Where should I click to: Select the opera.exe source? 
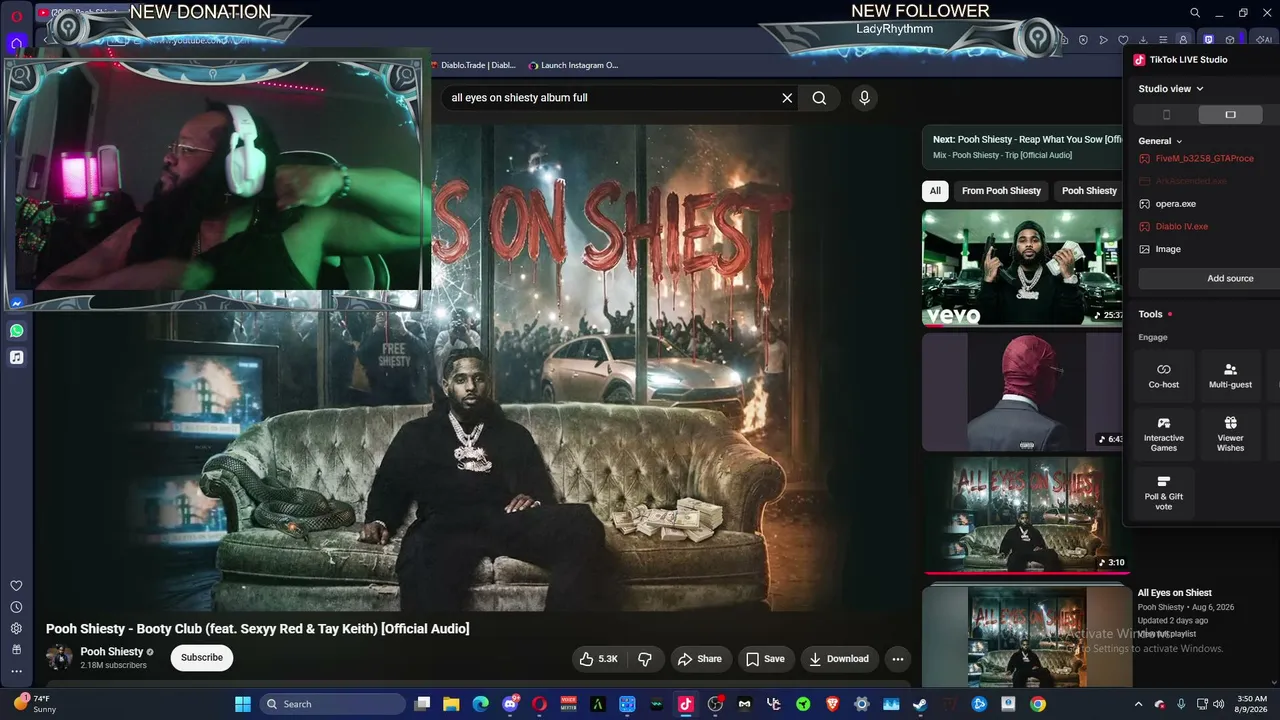[x=1168, y=204]
